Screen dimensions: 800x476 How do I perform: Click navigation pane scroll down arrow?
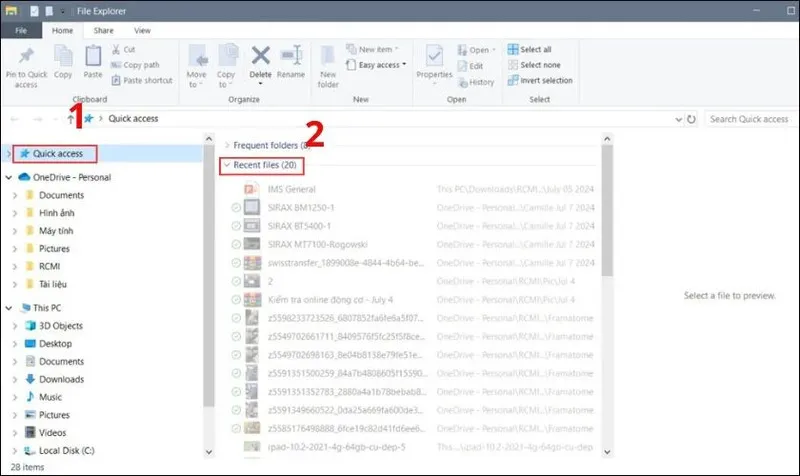pyautogui.click(x=209, y=452)
